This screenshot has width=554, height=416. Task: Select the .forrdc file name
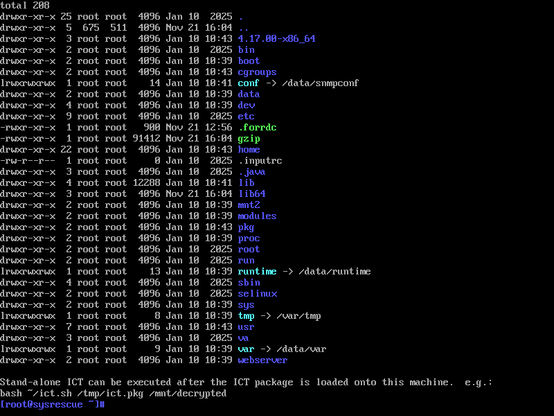pos(257,127)
